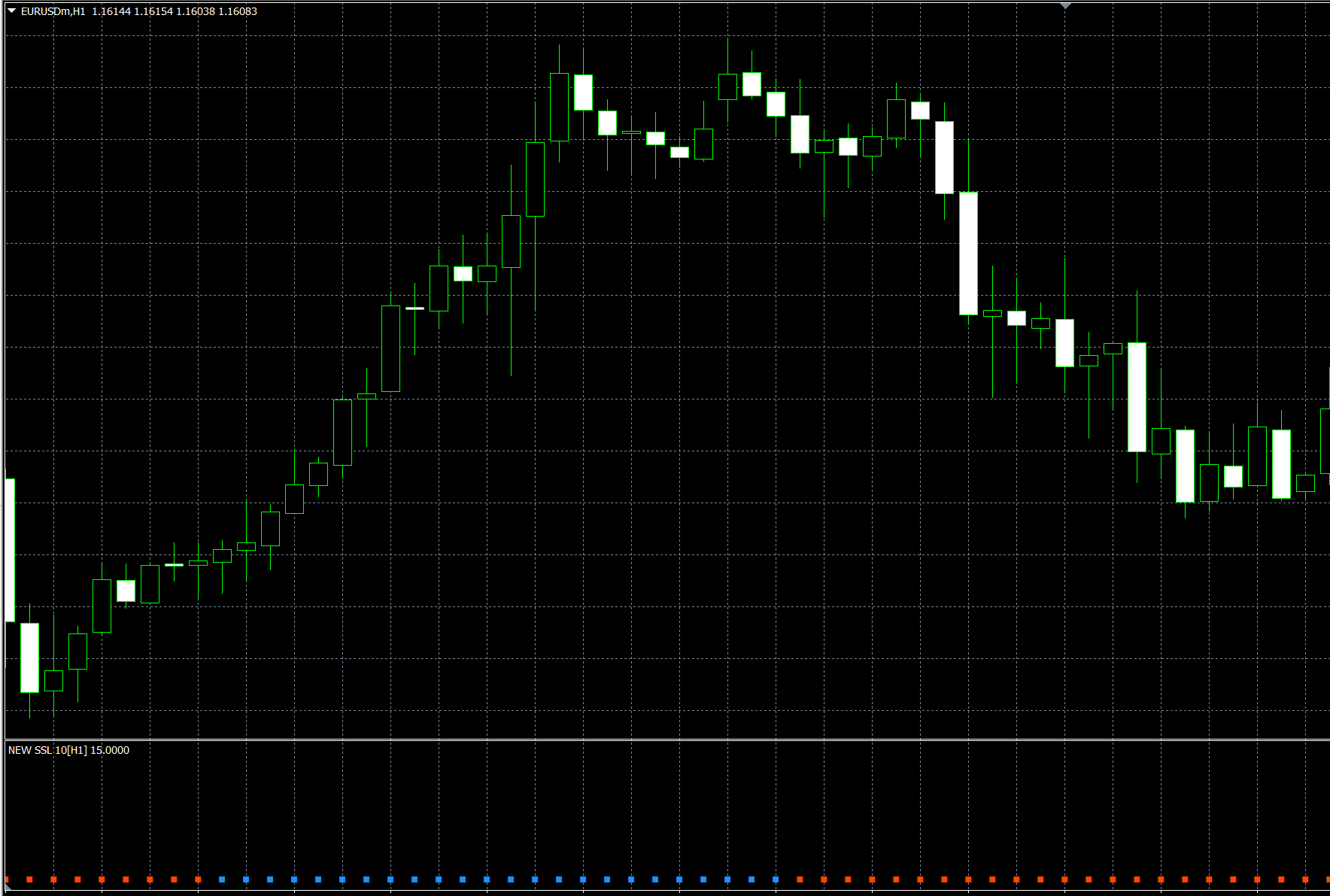Click the OHLC price values in chart header
This screenshot has width=1330, height=896.
pyautogui.click(x=175, y=11)
